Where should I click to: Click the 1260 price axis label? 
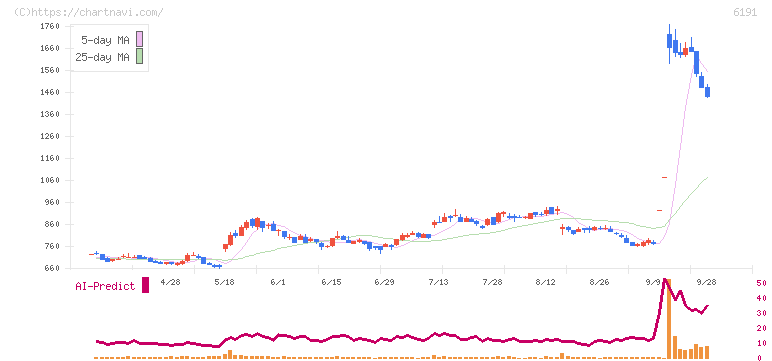tap(50, 136)
